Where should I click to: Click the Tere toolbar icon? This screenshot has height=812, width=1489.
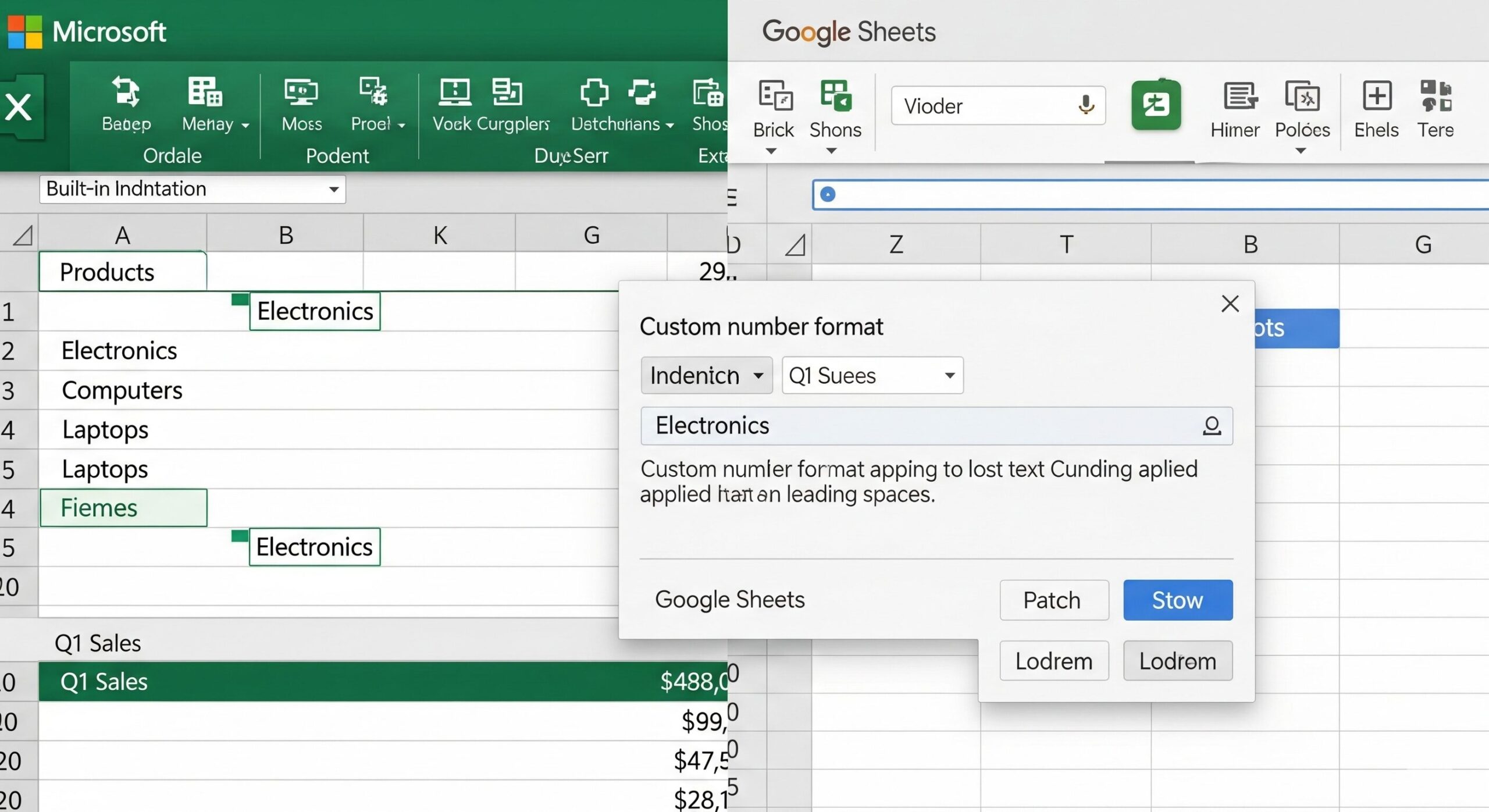click(x=1435, y=95)
